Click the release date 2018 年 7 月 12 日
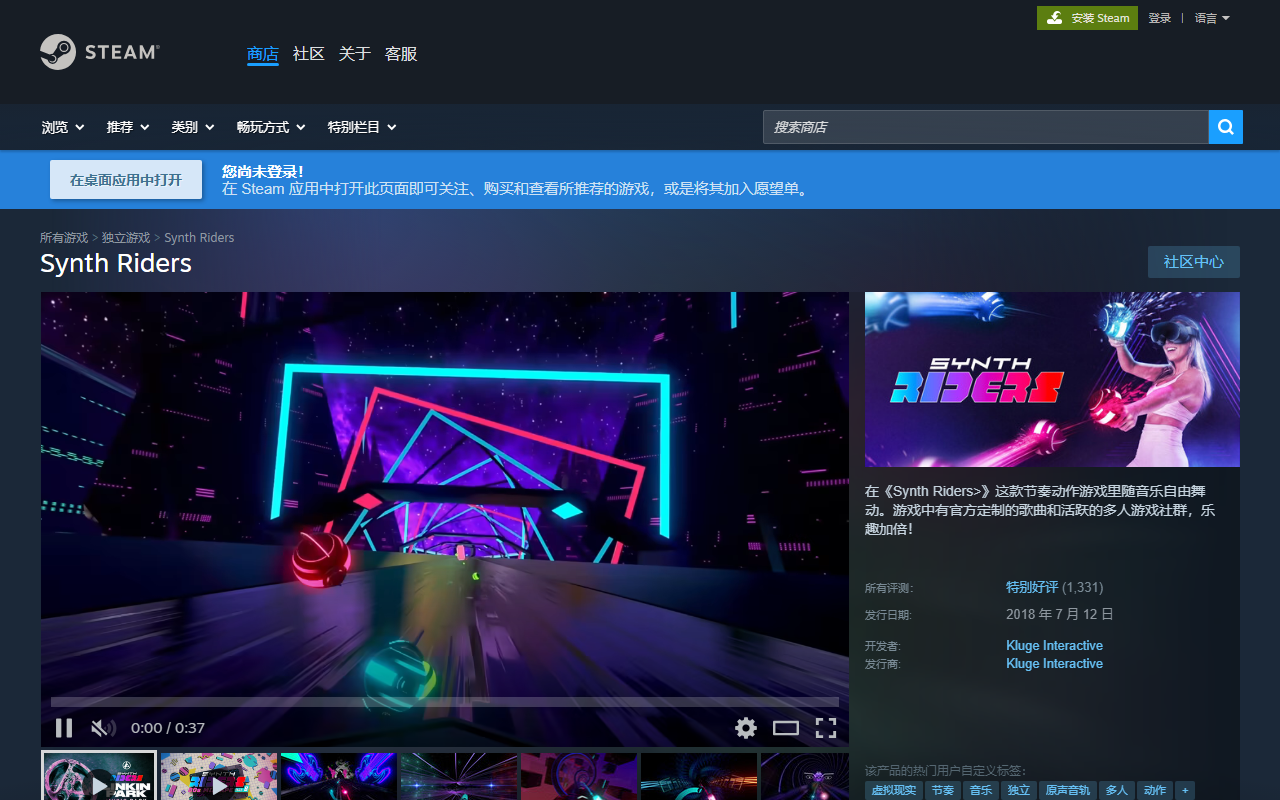The width and height of the screenshot is (1280, 800). (1060, 614)
